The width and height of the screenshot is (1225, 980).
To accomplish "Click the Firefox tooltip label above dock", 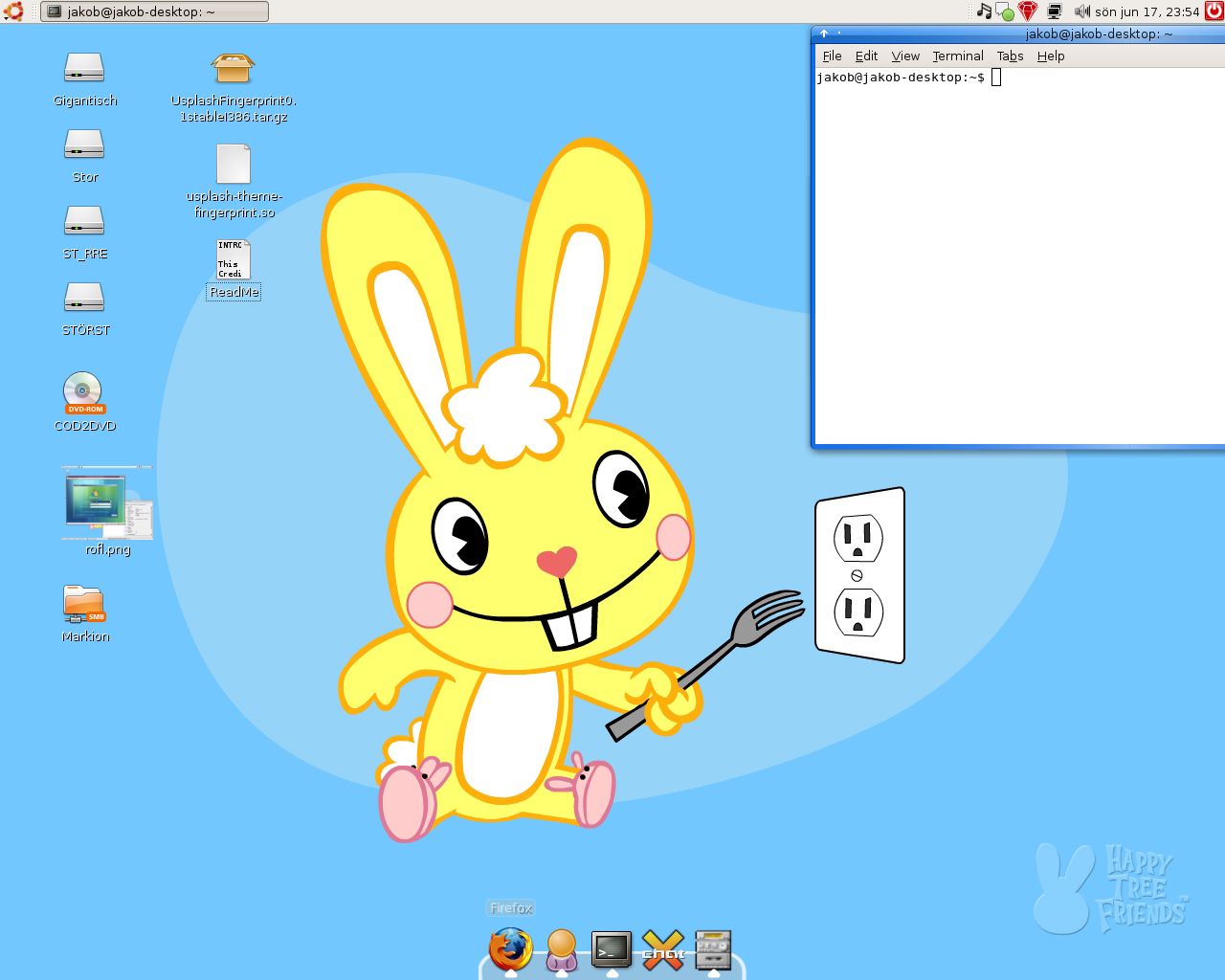I will 511,908.
